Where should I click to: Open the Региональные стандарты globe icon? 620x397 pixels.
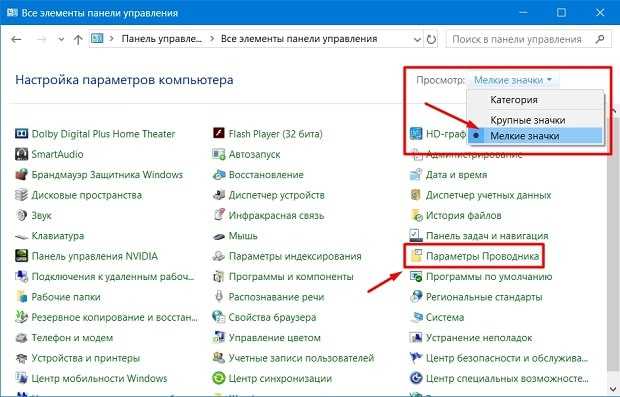tap(416, 297)
